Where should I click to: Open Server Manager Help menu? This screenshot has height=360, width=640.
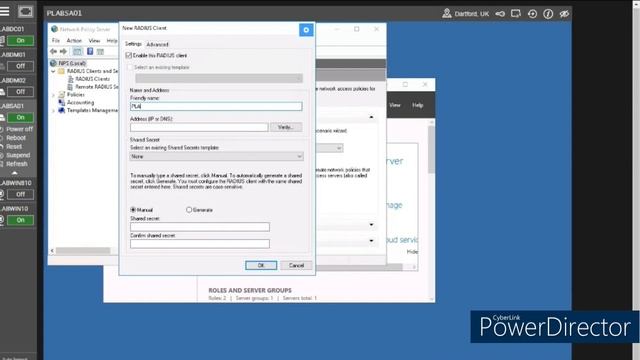point(418,105)
